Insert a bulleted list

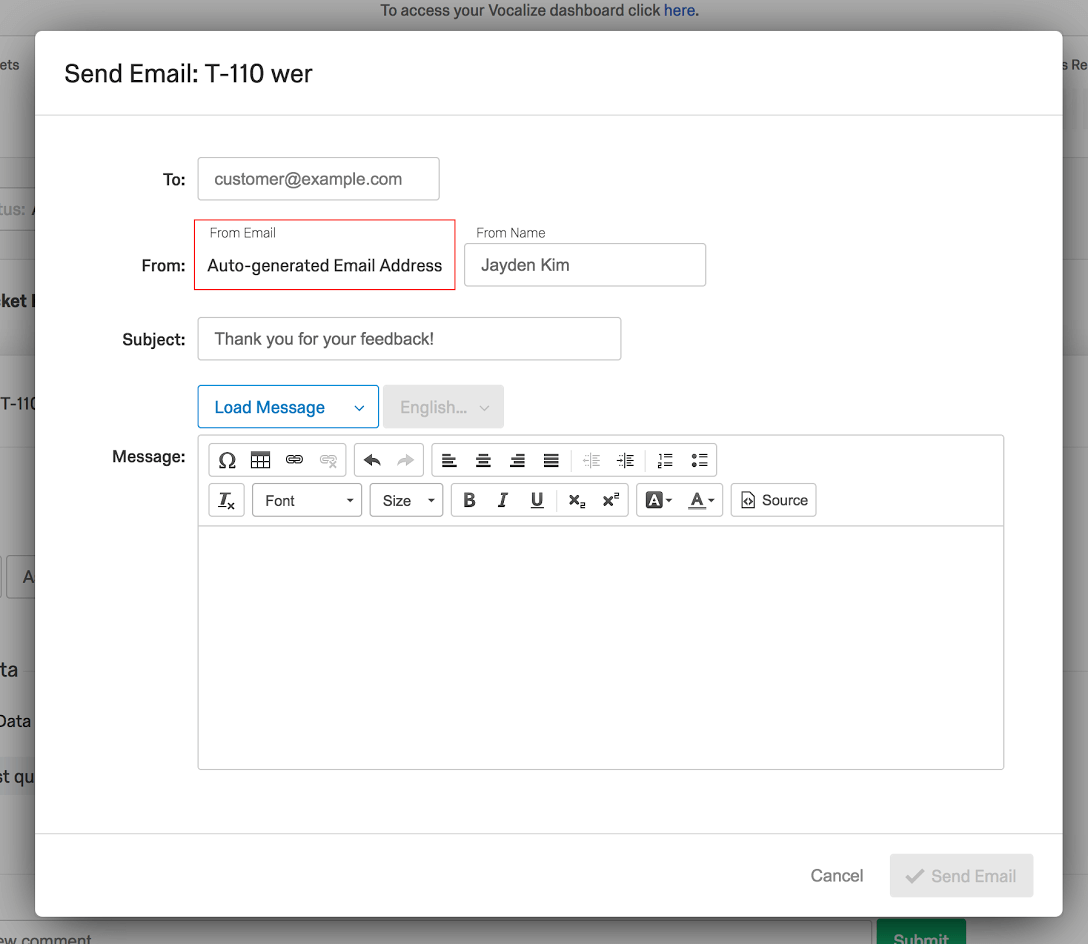click(699, 460)
